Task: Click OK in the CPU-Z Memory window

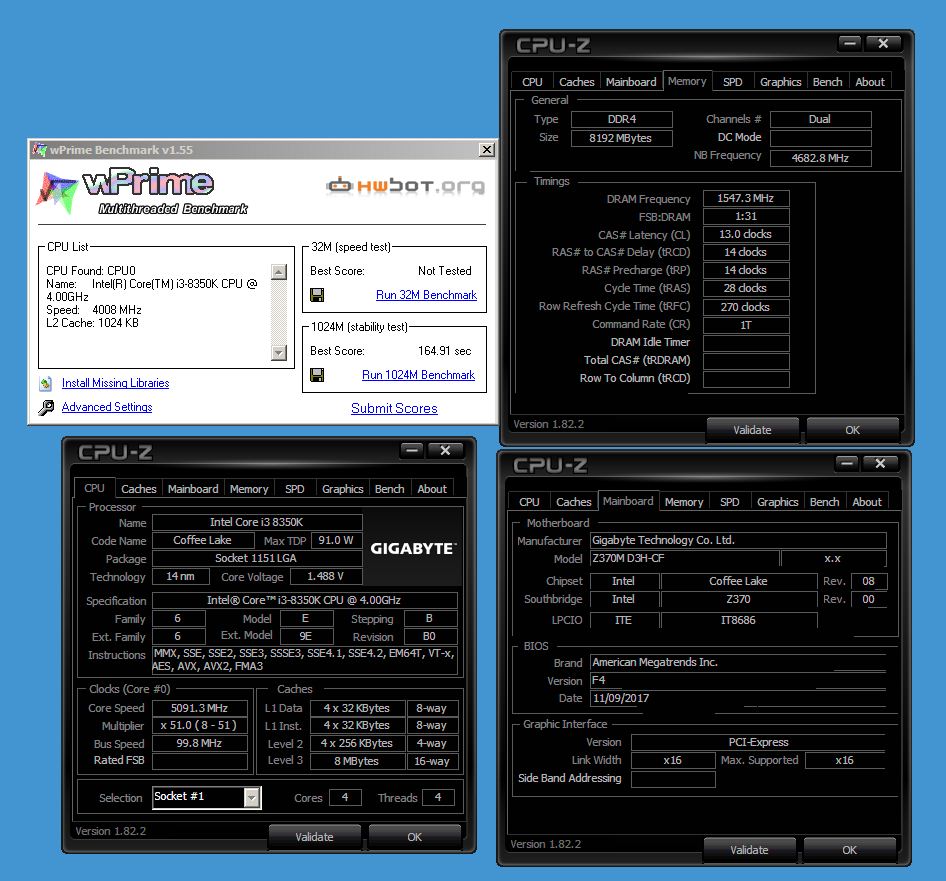Action: (x=852, y=430)
